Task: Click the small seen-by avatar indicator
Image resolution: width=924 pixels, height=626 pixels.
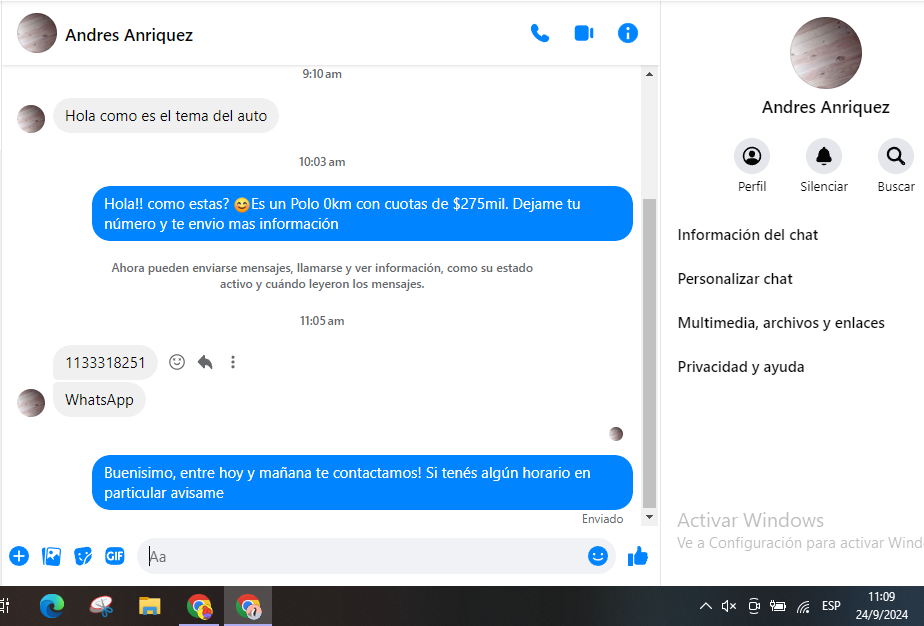Action: [616, 434]
